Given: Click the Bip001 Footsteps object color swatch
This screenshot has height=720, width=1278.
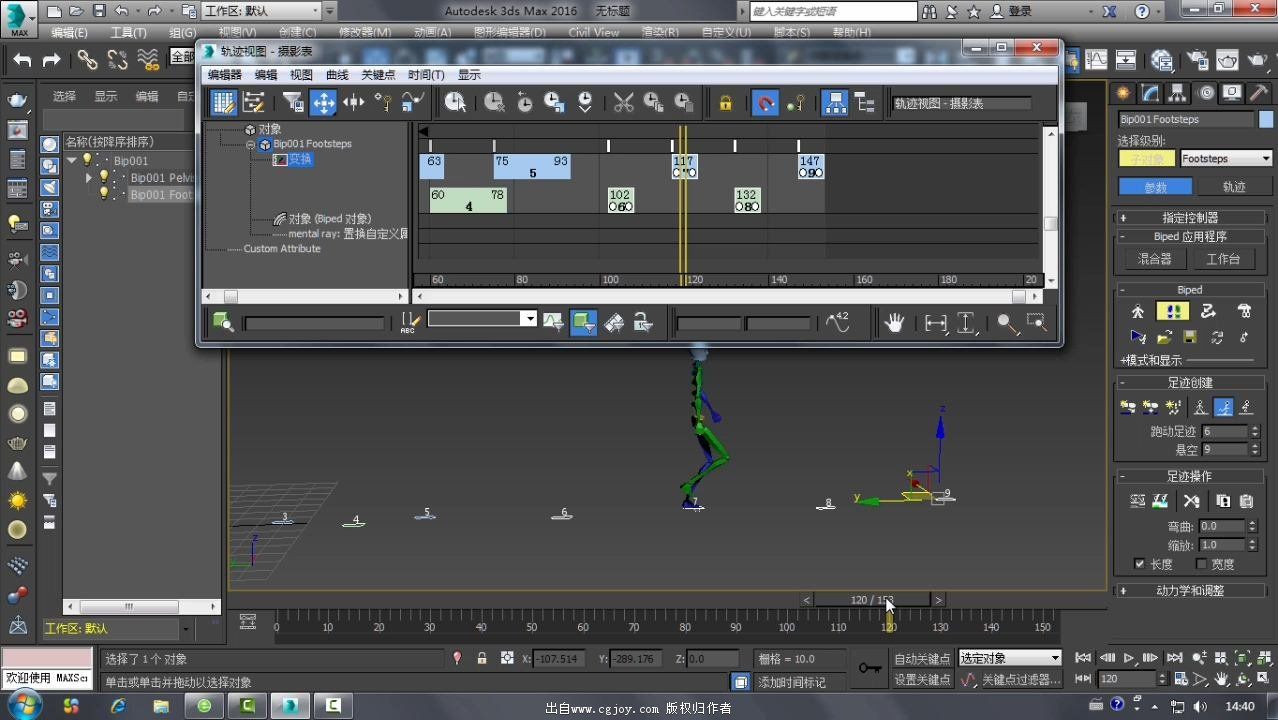Looking at the screenshot, I should [1265, 119].
